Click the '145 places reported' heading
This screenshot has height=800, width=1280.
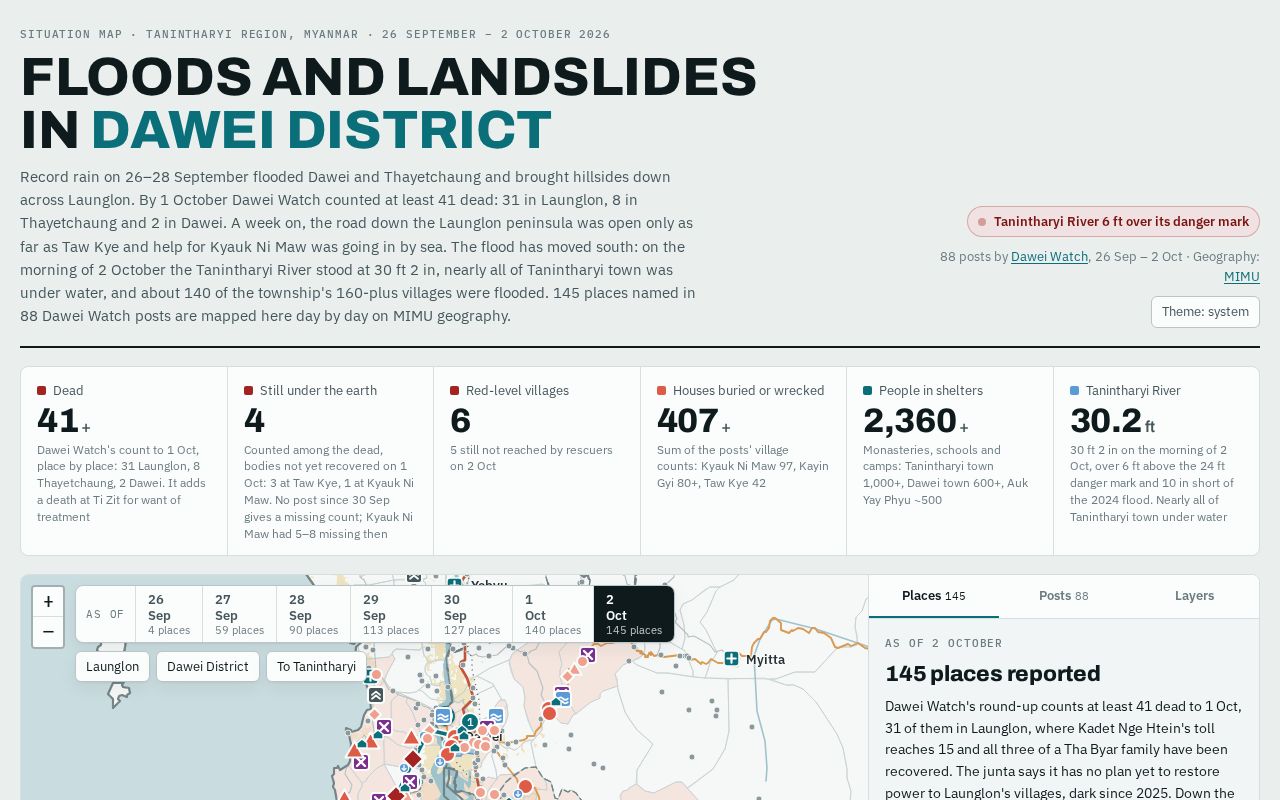coord(993,674)
